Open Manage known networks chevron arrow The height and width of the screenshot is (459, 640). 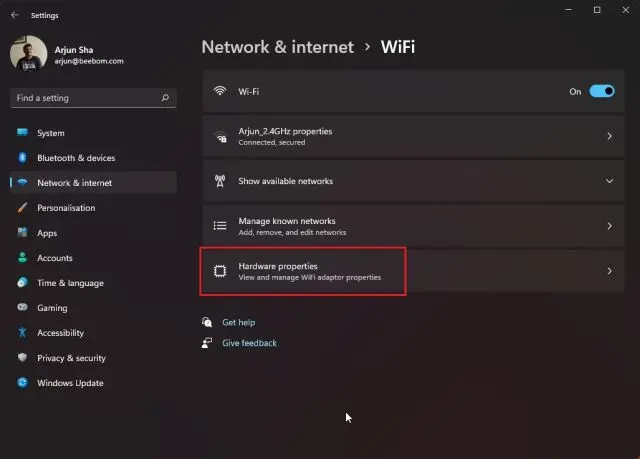pyautogui.click(x=609, y=226)
